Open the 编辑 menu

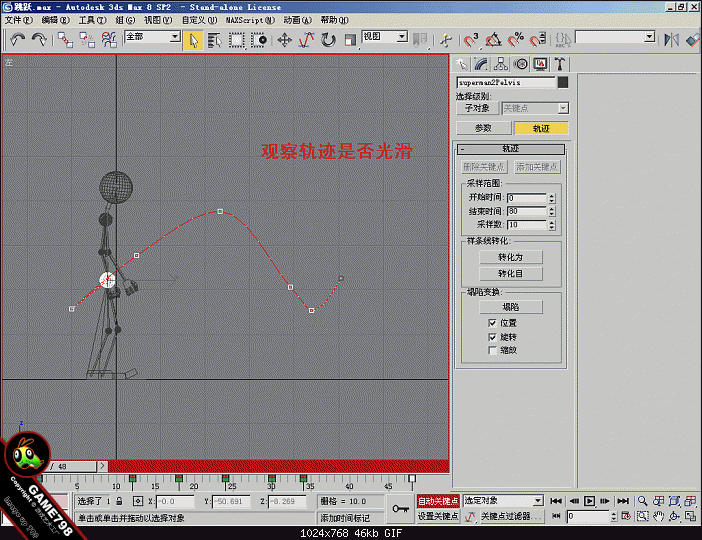click(x=56, y=20)
